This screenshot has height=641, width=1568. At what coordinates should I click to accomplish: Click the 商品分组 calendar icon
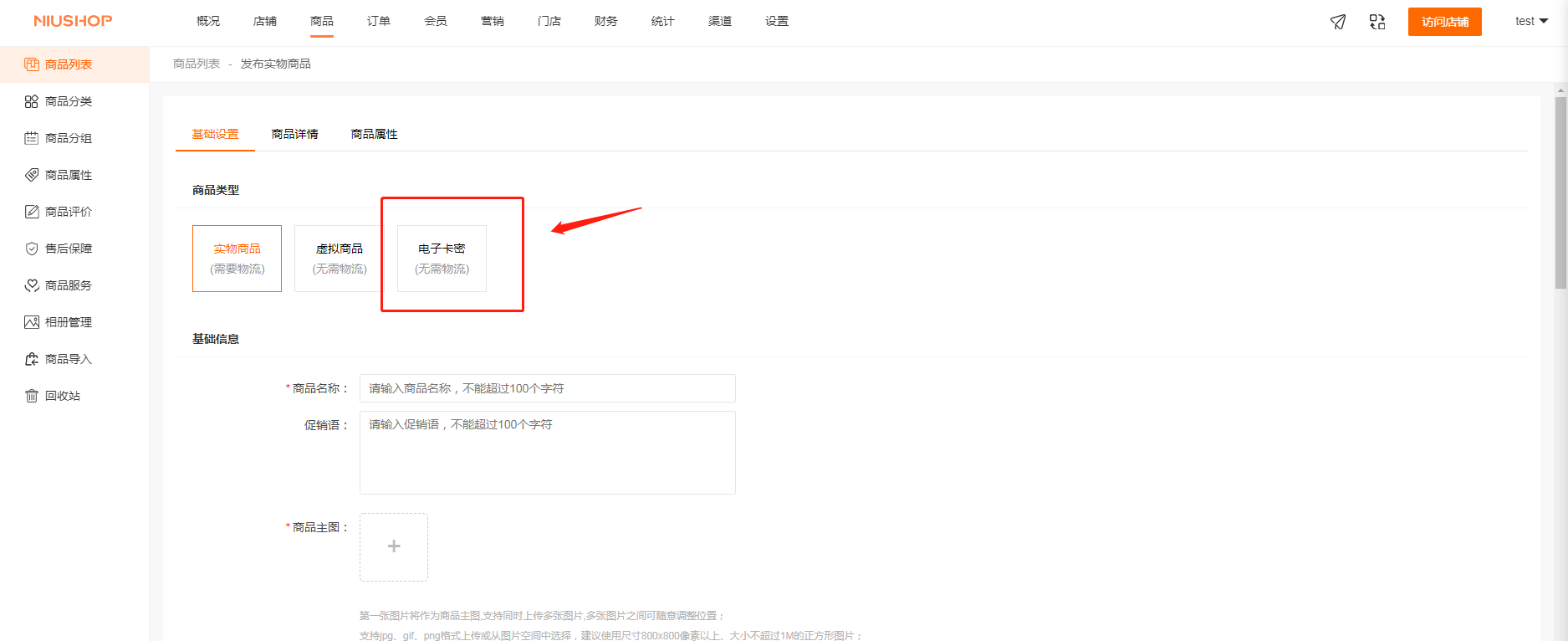32,138
